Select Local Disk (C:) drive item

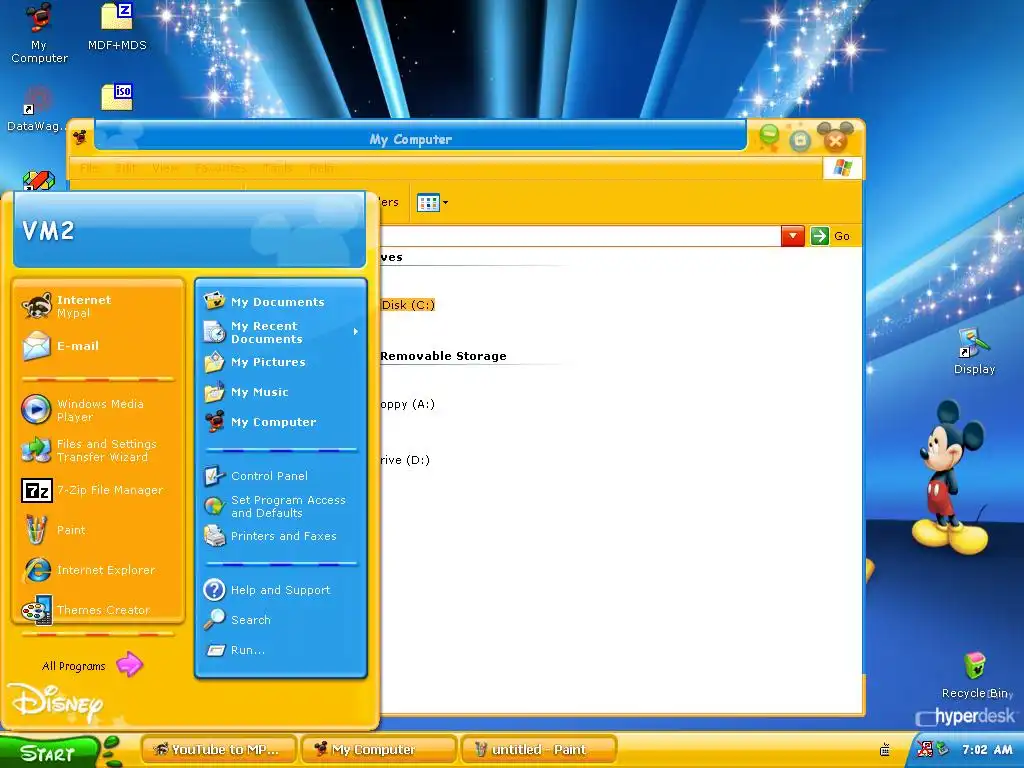tap(408, 305)
